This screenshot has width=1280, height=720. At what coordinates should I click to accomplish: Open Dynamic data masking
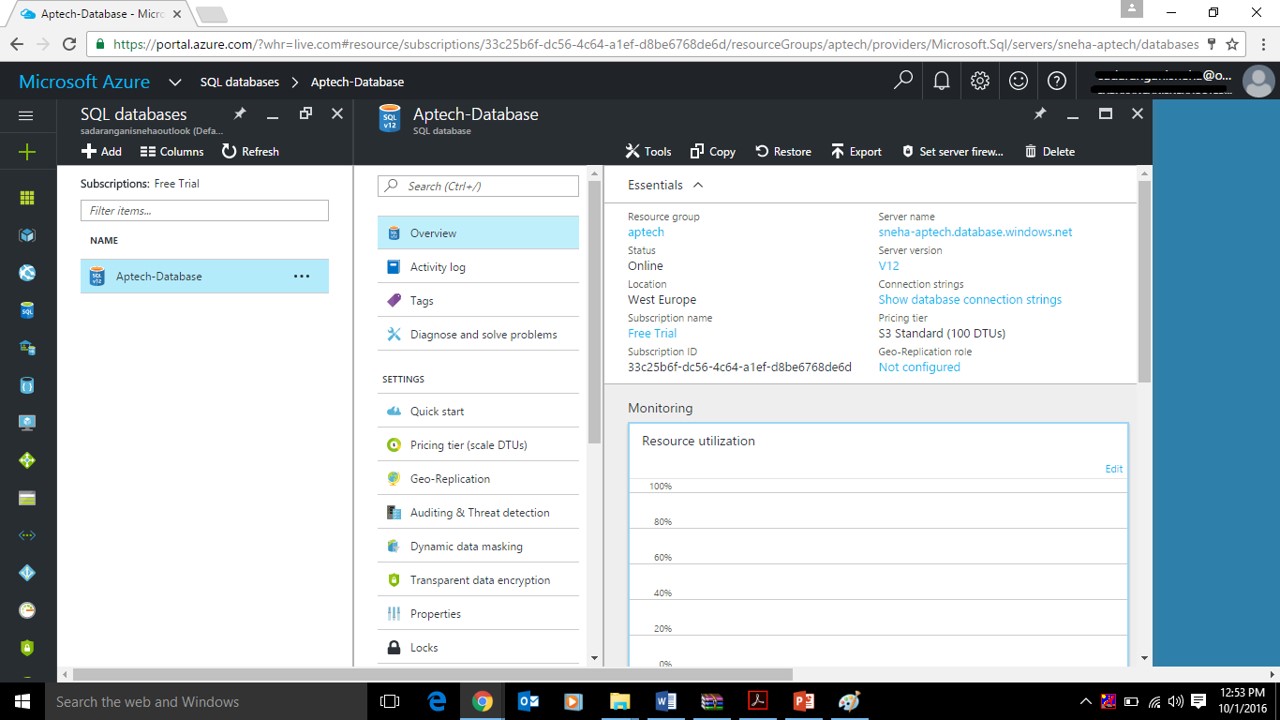(478, 546)
